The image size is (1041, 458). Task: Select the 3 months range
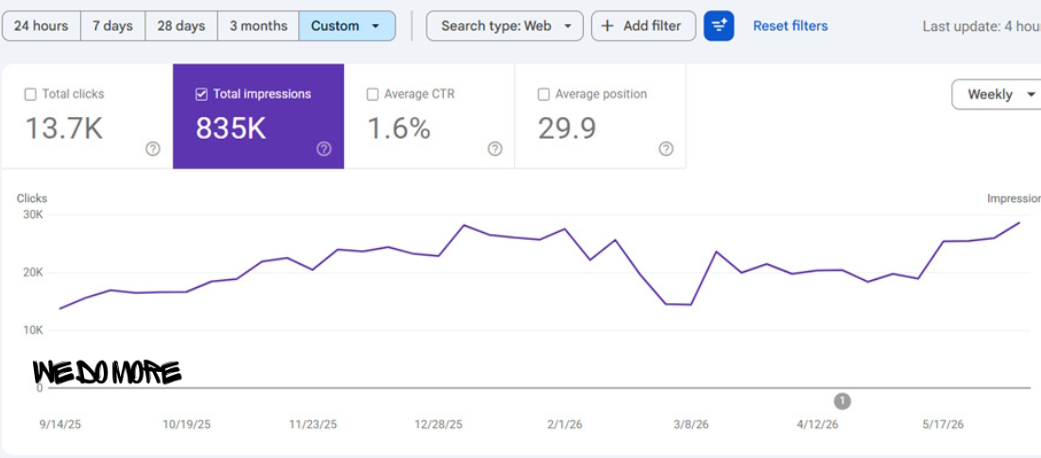pos(258,26)
